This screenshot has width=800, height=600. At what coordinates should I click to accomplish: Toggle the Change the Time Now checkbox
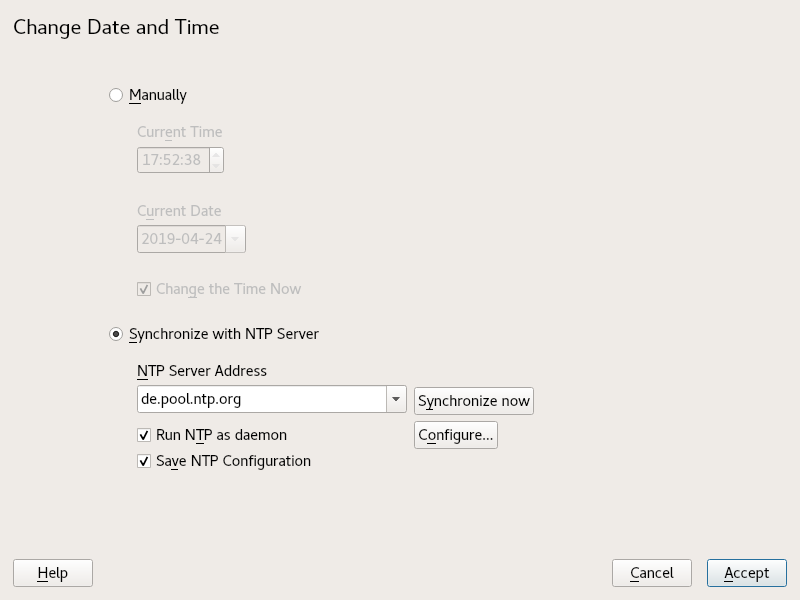(144, 289)
